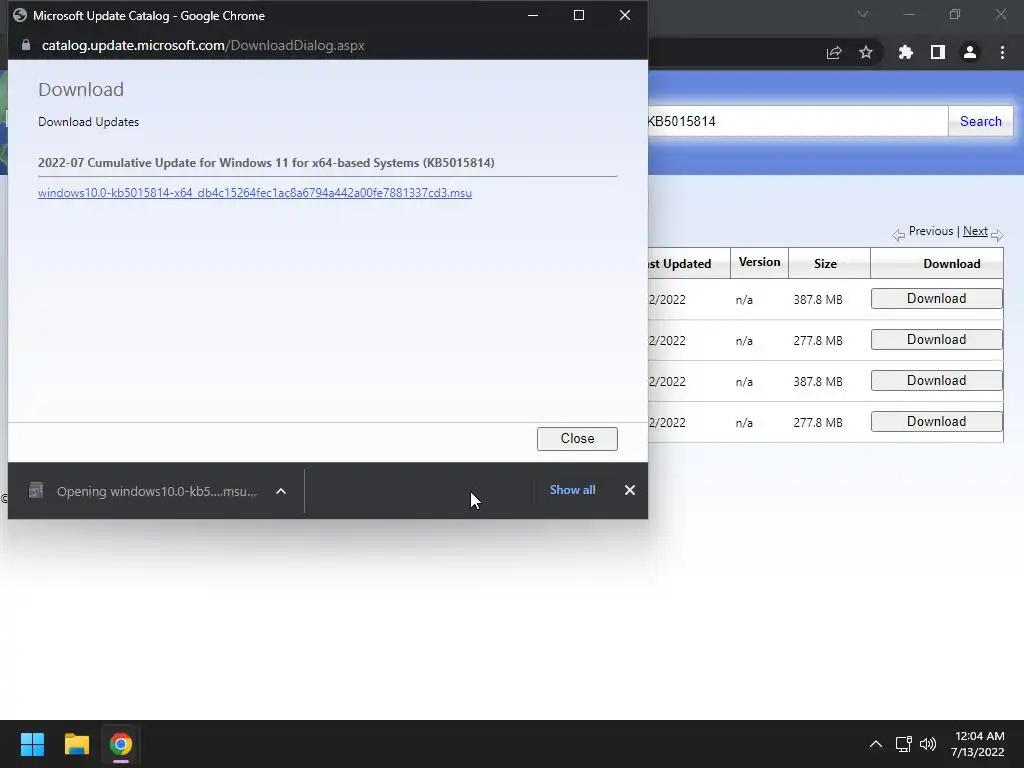1024x768 pixels.
Task: Sort by the Version column header
Action: point(760,263)
